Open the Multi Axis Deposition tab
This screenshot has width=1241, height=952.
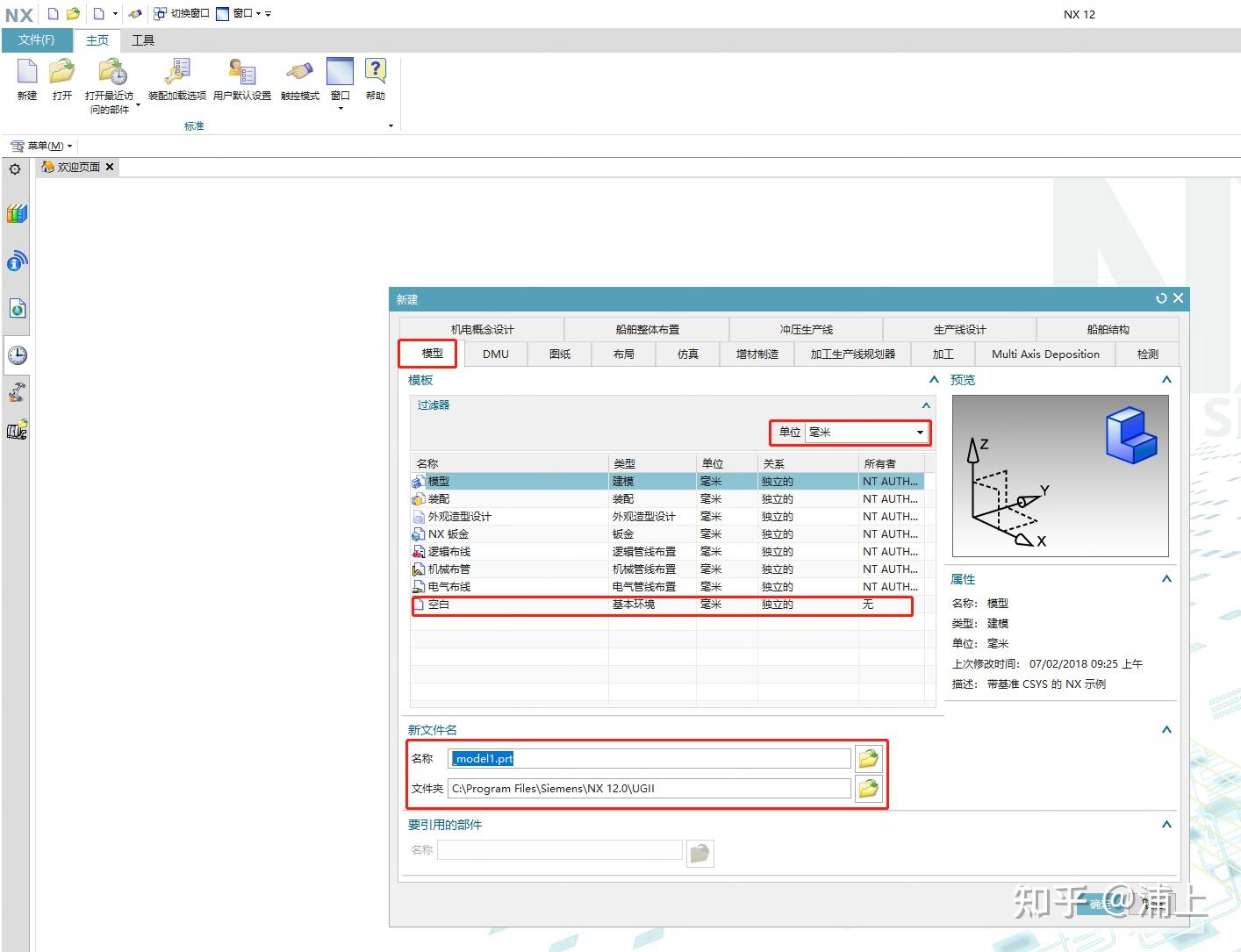pos(1045,354)
